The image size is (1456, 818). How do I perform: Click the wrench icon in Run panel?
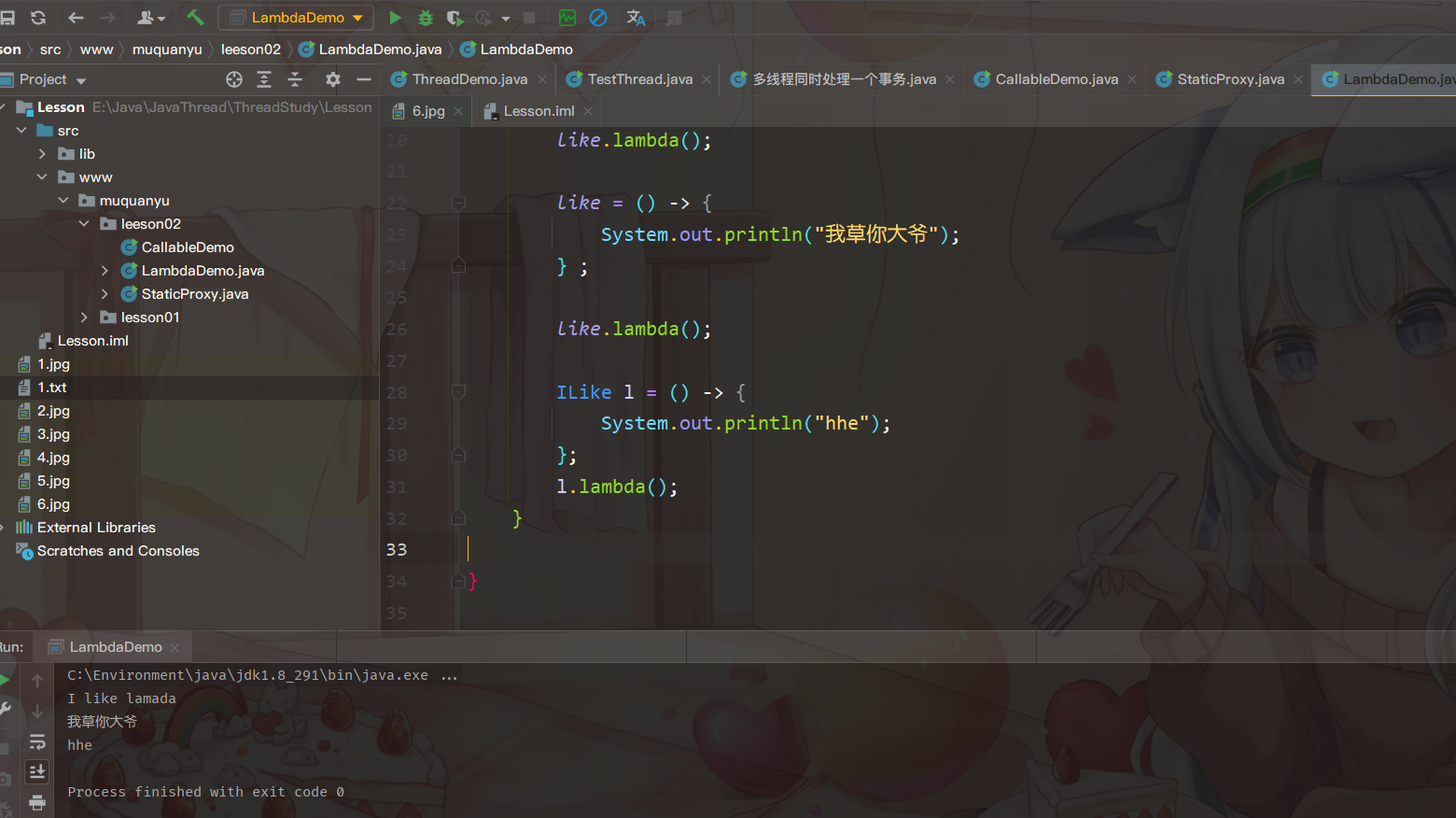click(5, 710)
